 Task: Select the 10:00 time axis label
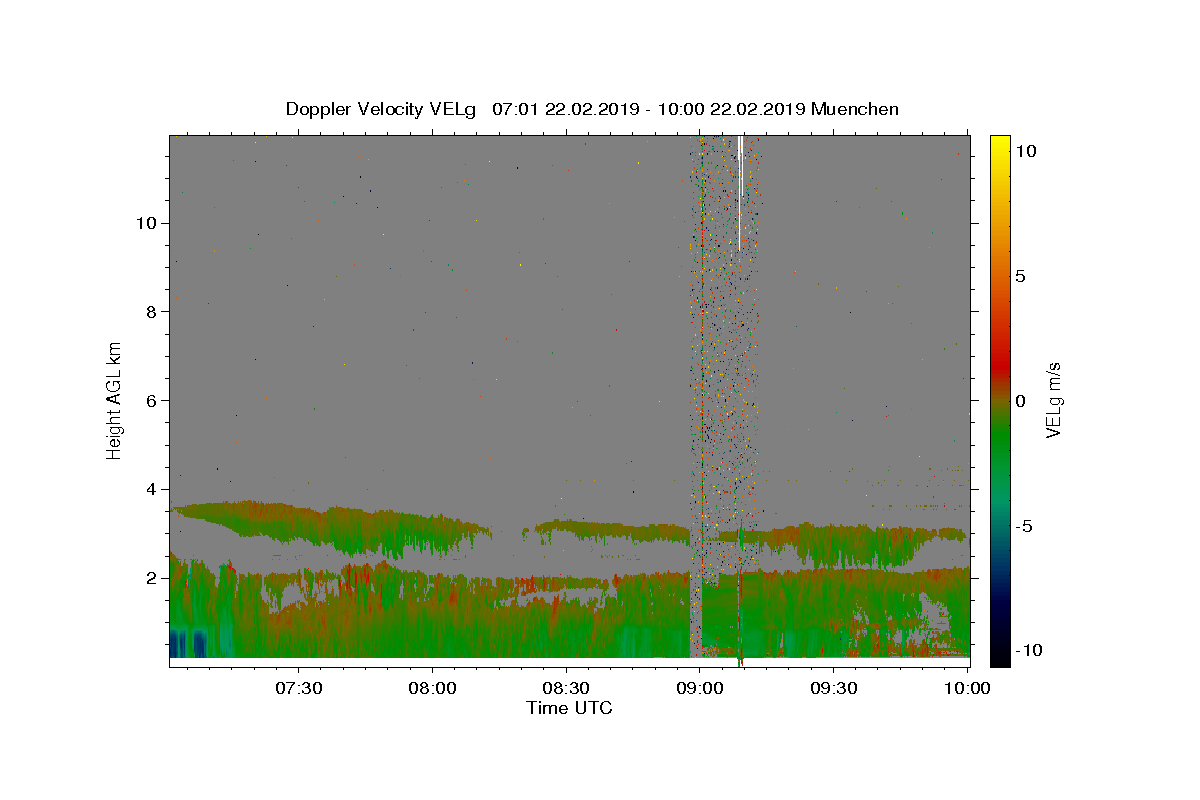(967, 688)
